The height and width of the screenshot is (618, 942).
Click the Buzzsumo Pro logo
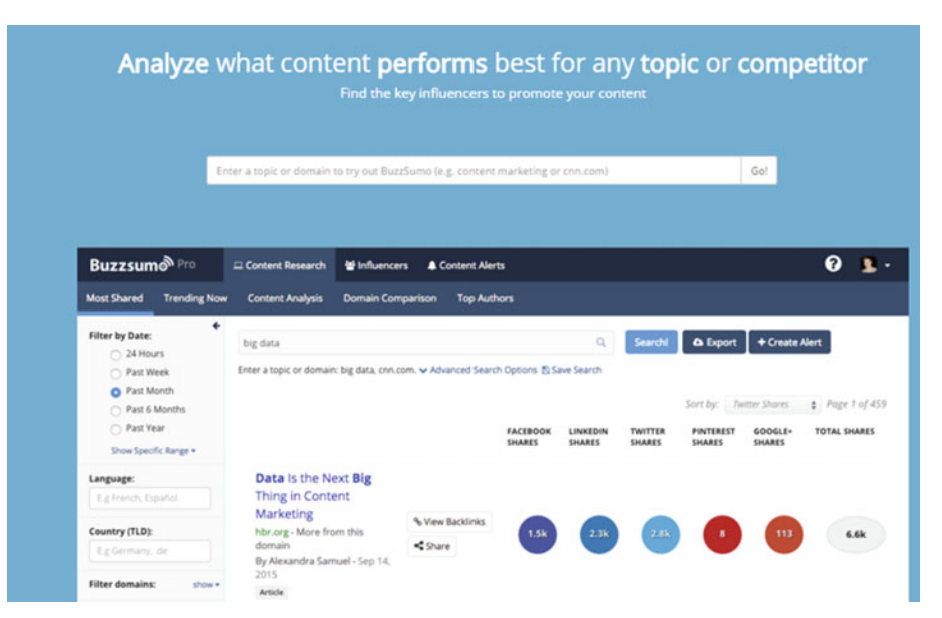pyautogui.click(x=142, y=264)
